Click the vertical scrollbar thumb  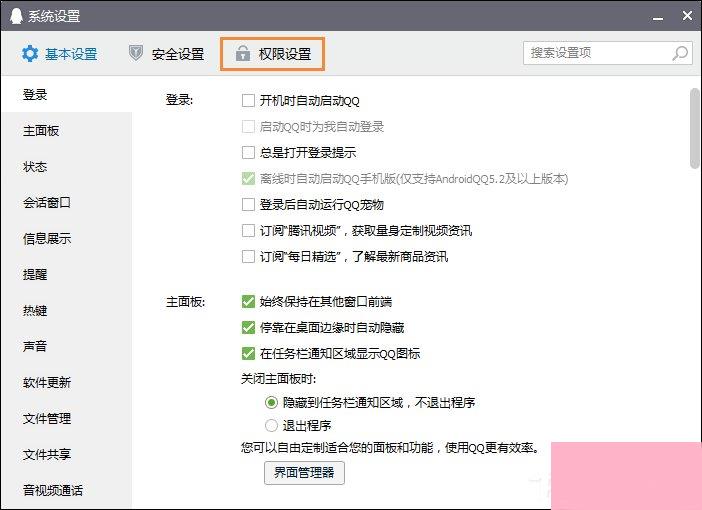click(695, 129)
